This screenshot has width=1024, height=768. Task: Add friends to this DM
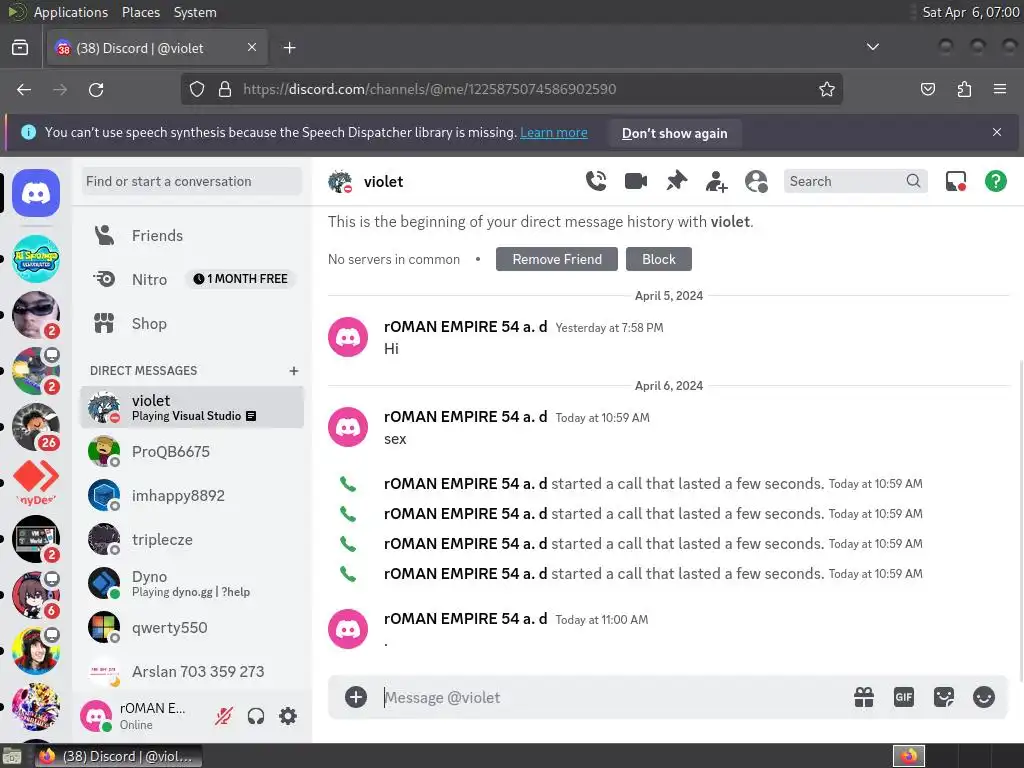(716, 181)
